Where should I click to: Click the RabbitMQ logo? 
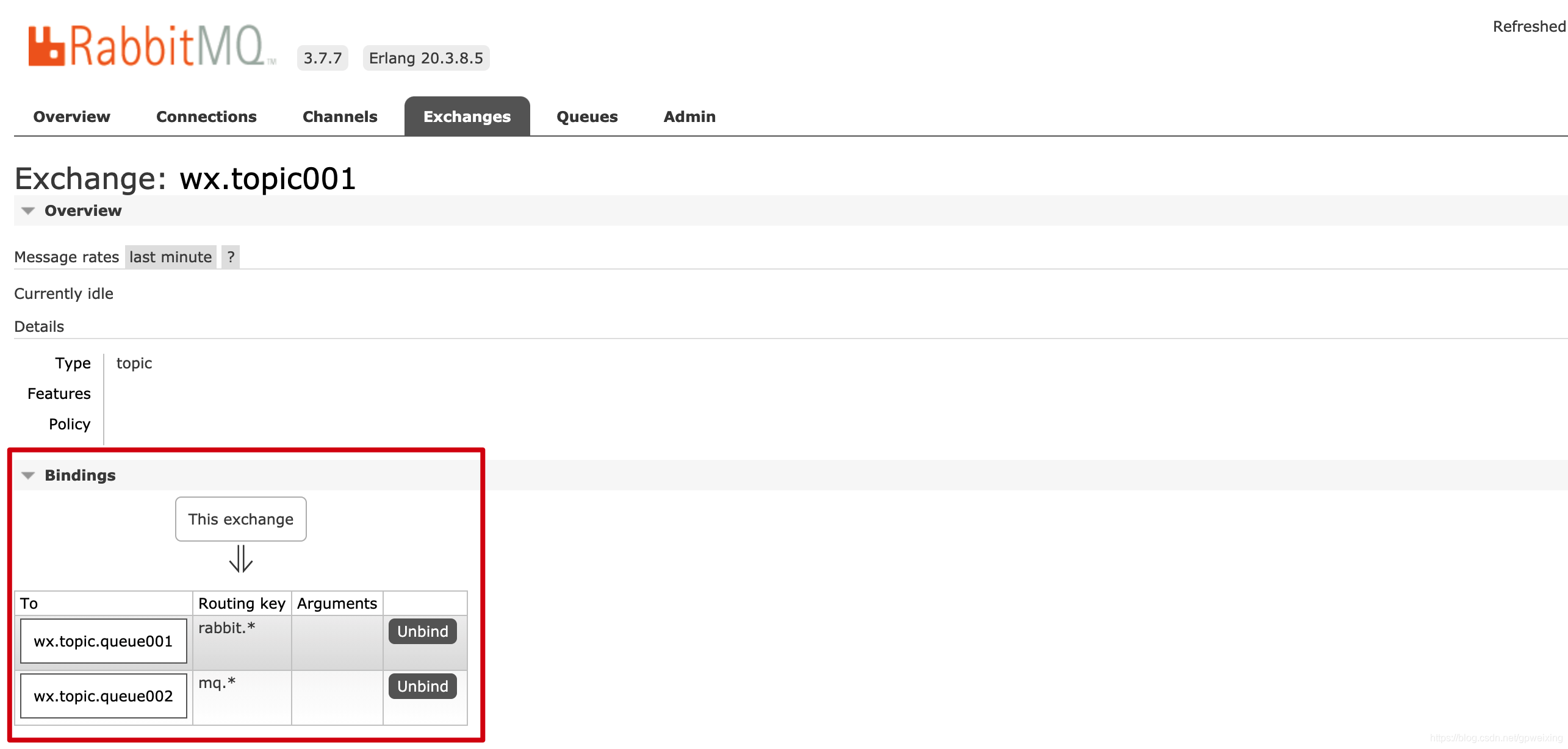tap(151, 46)
